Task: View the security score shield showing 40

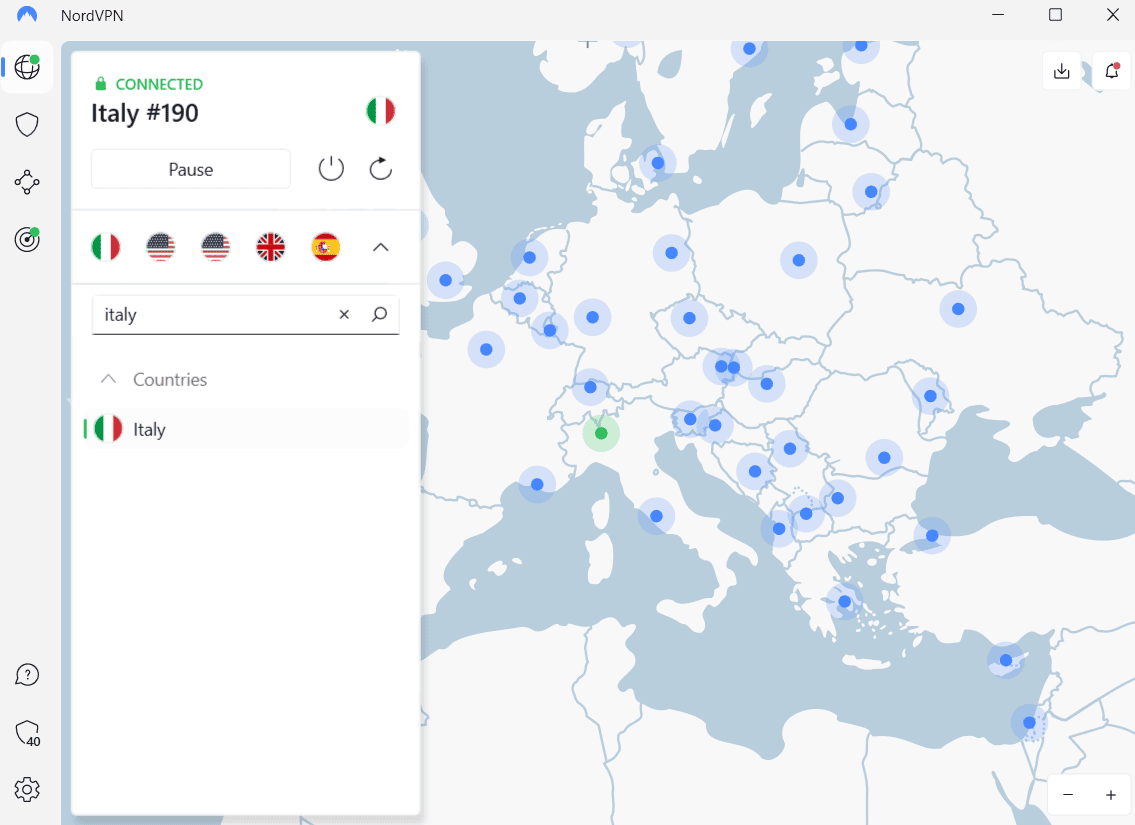Action: coord(28,732)
